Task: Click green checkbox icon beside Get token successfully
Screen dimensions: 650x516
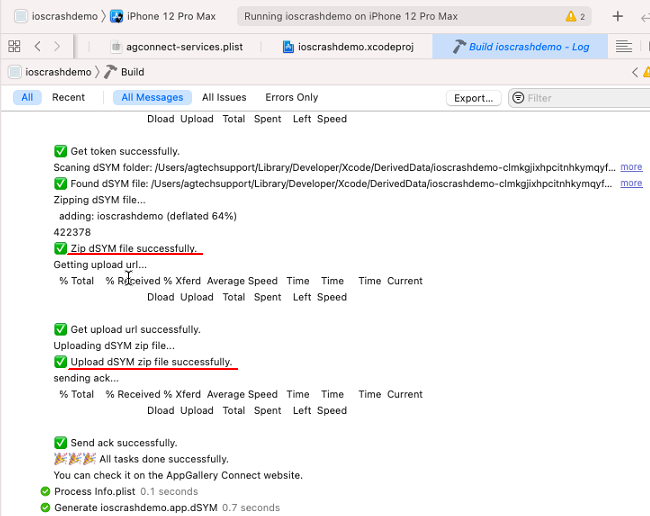Action: [x=61, y=151]
